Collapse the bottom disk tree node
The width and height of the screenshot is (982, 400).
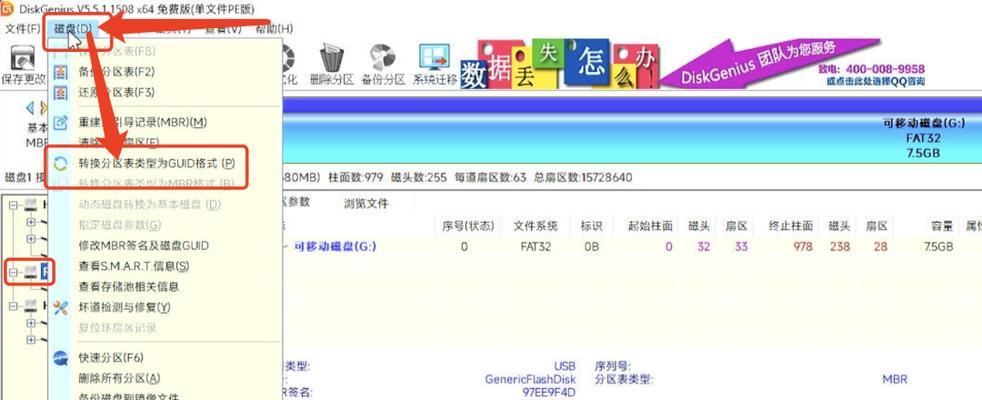(x=14, y=306)
